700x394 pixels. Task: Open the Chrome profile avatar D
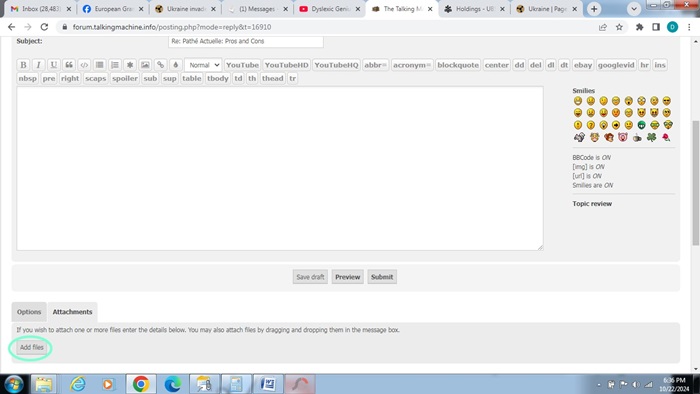click(x=672, y=27)
